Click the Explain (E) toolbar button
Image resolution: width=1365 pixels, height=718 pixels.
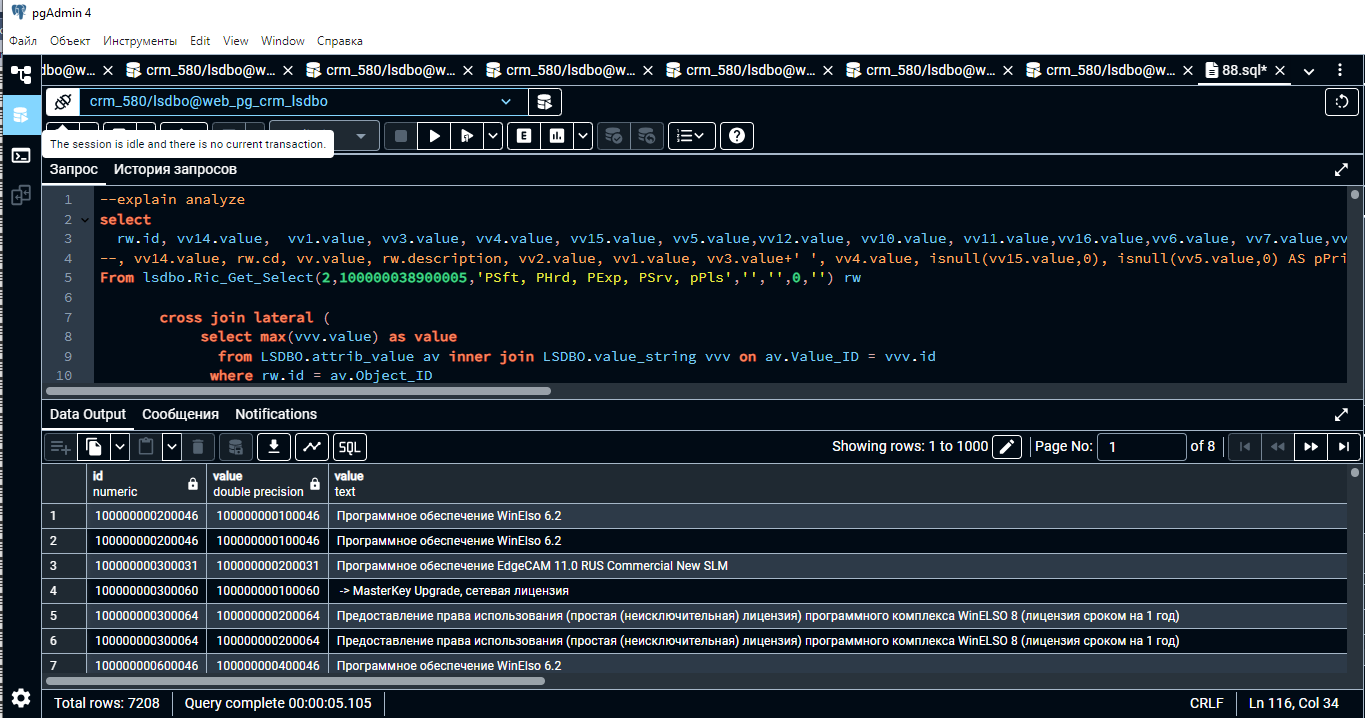(x=522, y=136)
